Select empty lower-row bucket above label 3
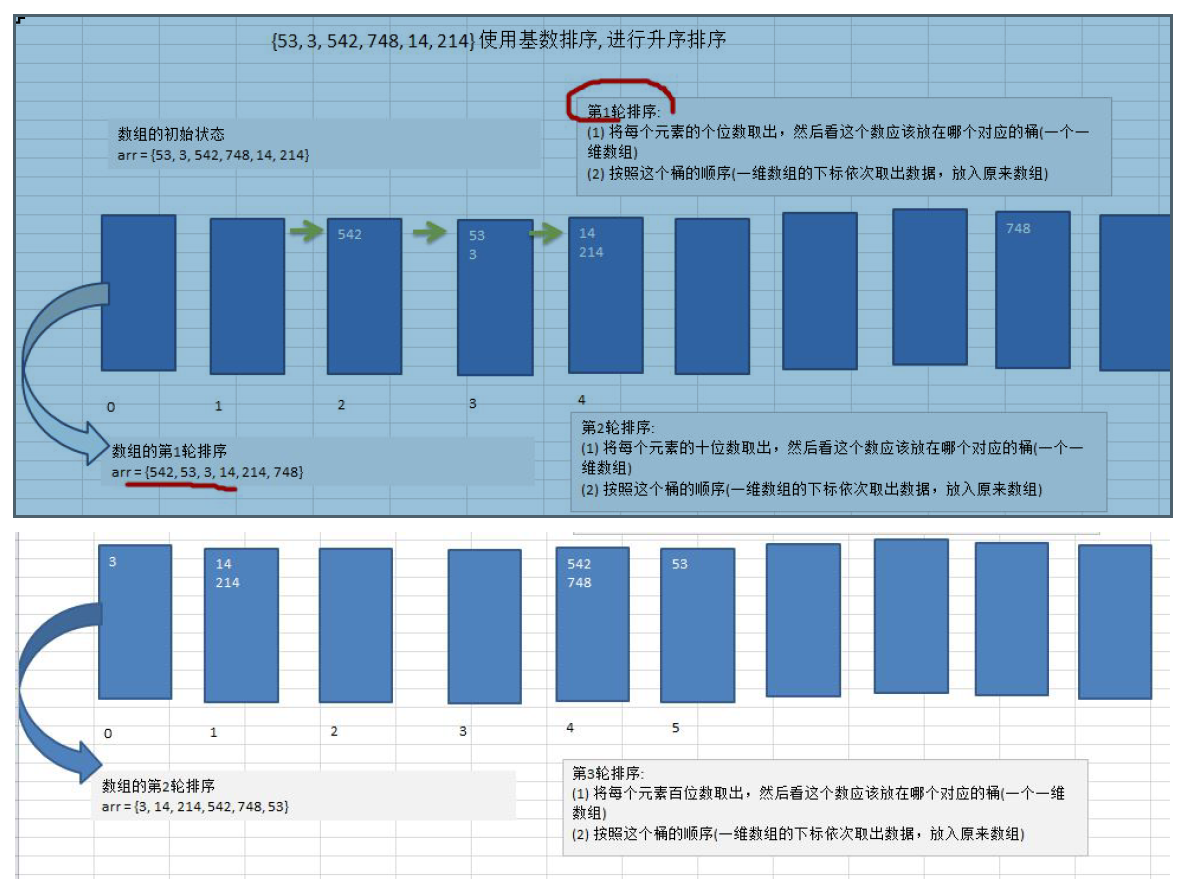Screen dimensions: 1202x881 coord(485,626)
